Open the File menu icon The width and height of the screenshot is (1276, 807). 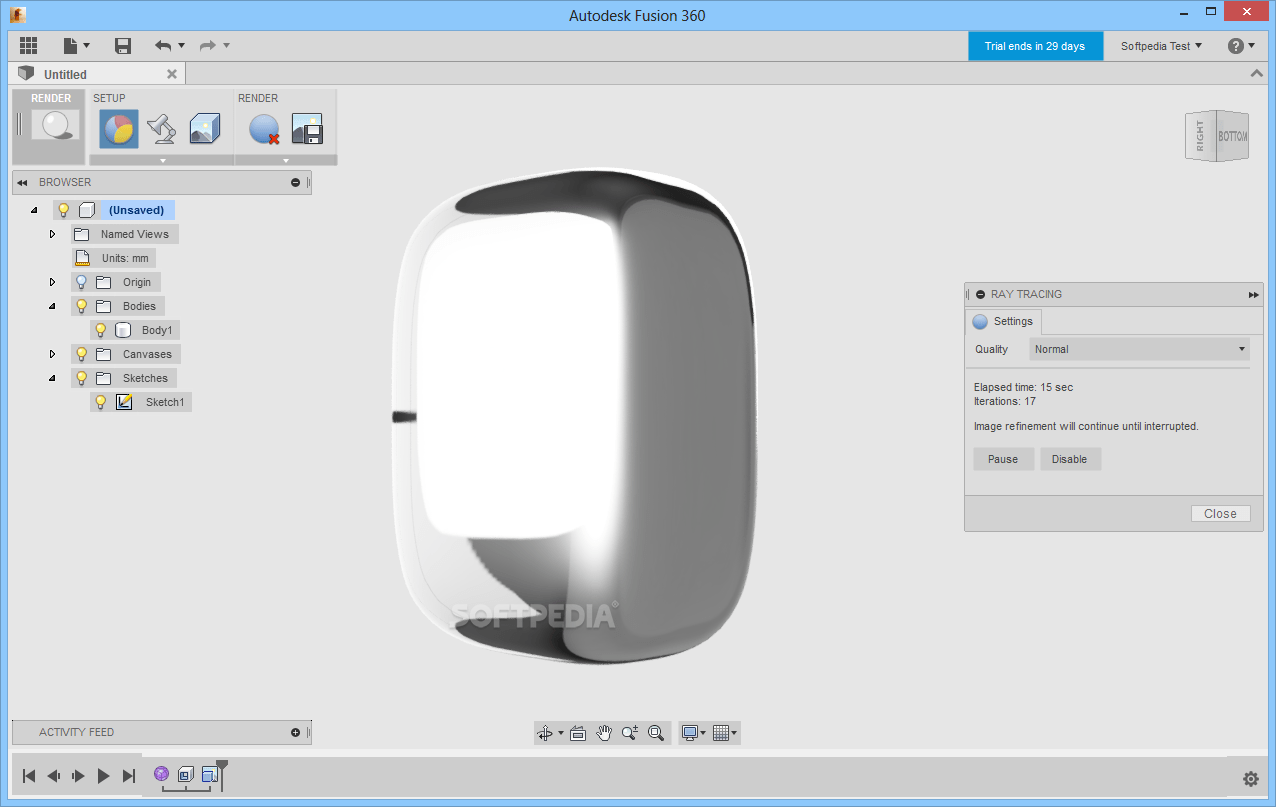[x=76, y=46]
